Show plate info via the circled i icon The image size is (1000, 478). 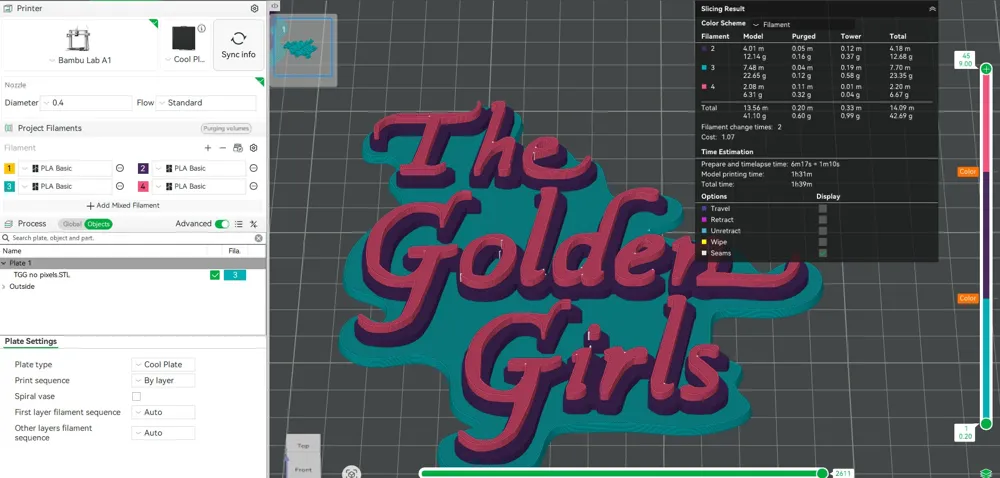[202, 29]
